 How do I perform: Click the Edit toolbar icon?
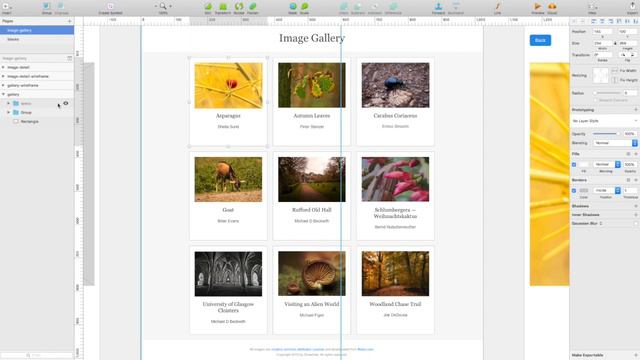[x=208, y=7]
